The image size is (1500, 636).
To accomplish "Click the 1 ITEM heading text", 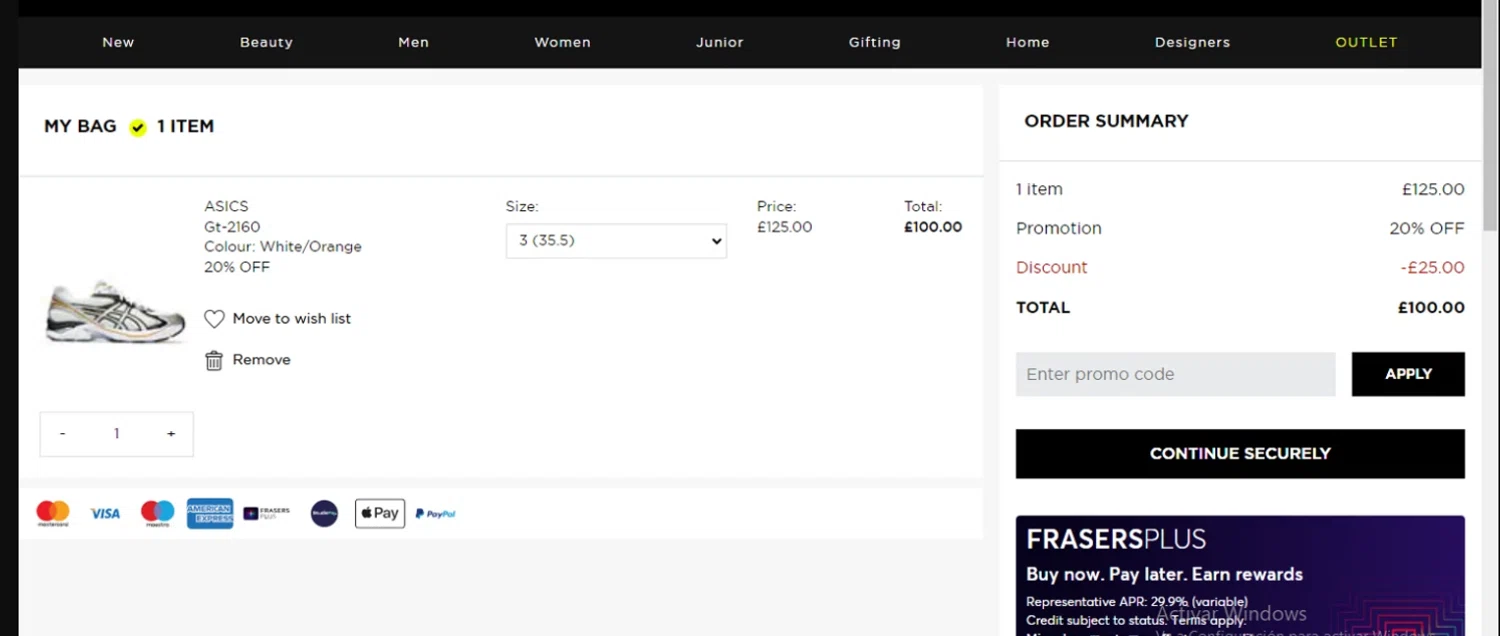I will coord(185,126).
